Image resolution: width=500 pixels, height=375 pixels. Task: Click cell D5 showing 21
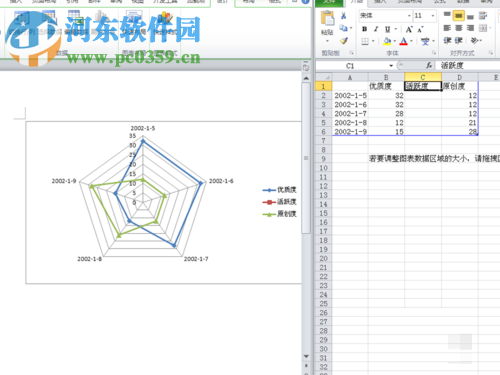460,122
